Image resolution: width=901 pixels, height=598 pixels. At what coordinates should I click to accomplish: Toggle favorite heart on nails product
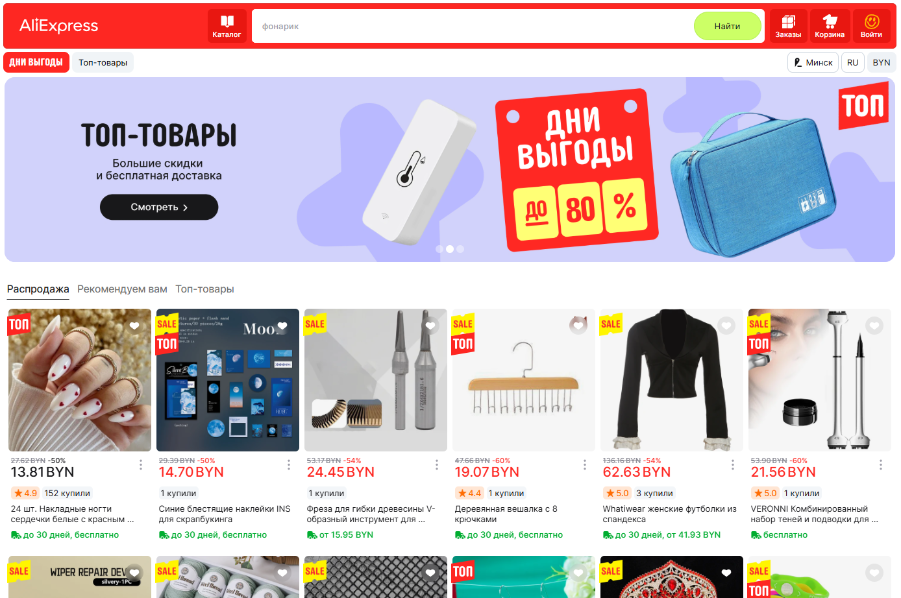pyautogui.click(x=134, y=326)
